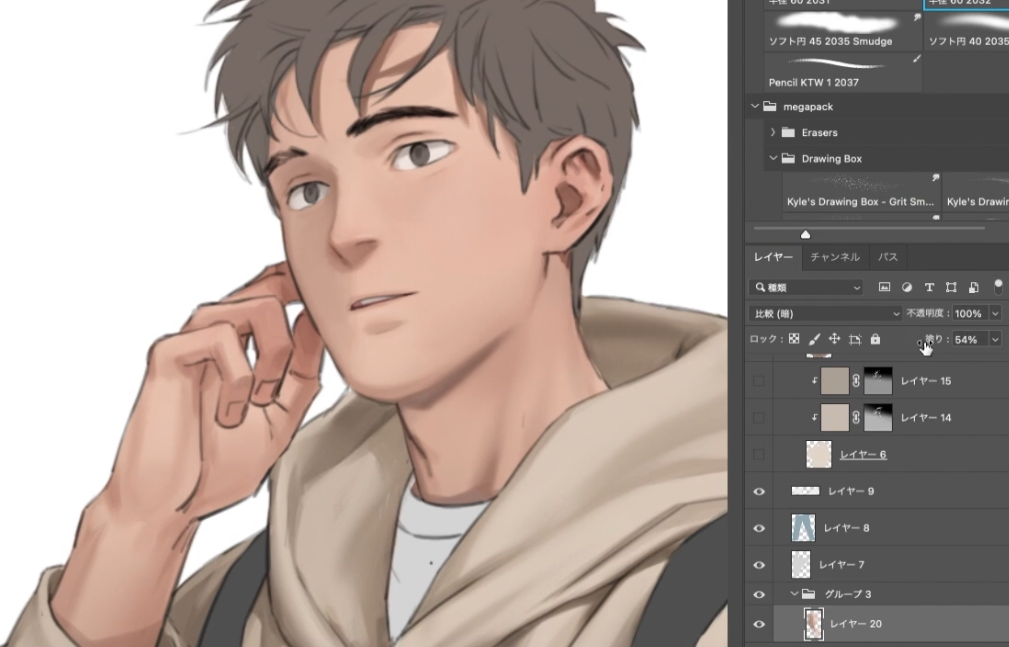Image resolution: width=1009 pixels, height=647 pixels.
Task: Collapse the Drawing Box brush group chevron
Action: pos(773,158)
